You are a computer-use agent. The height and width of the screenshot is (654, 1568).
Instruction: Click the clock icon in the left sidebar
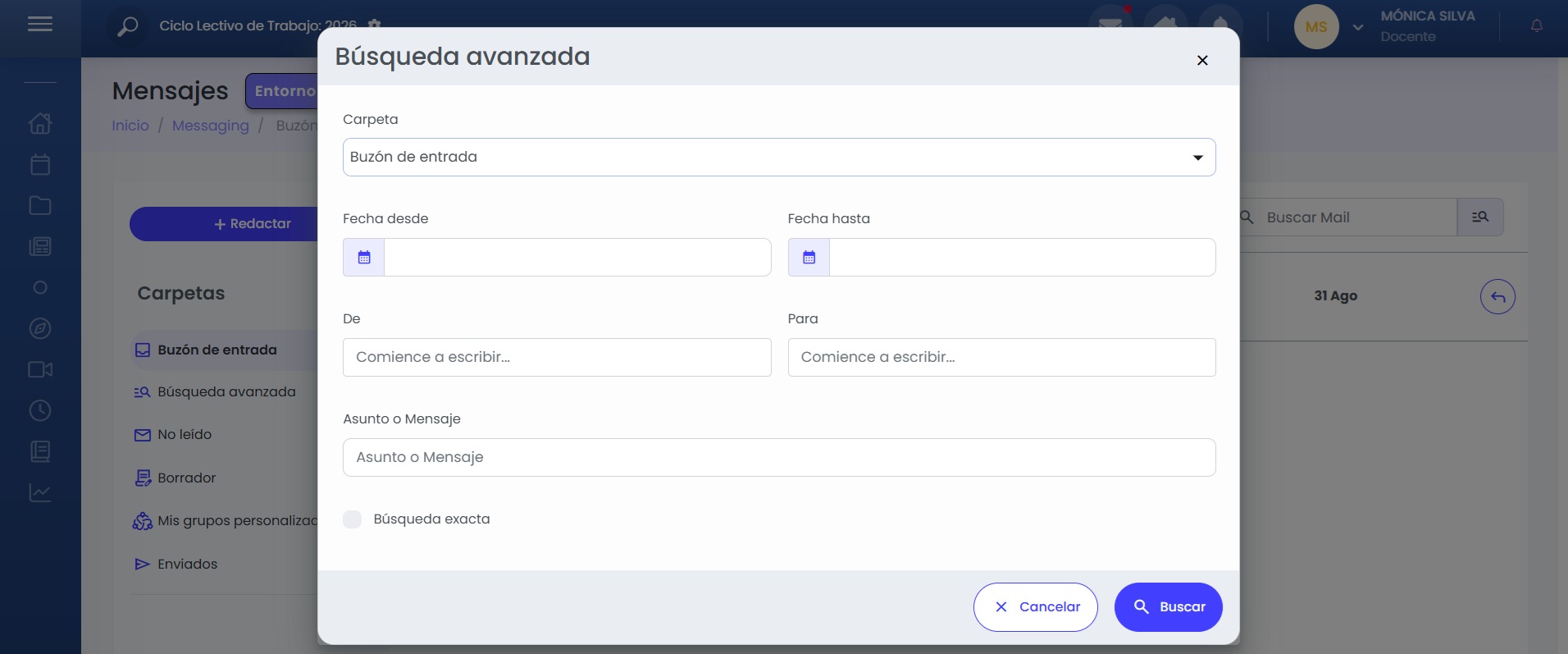click(40, 410)
